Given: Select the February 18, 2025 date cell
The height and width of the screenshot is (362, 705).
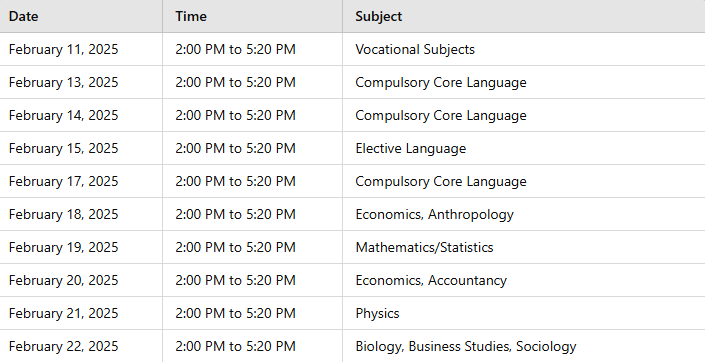Looking at the screenshot, I should pos(81,214).
